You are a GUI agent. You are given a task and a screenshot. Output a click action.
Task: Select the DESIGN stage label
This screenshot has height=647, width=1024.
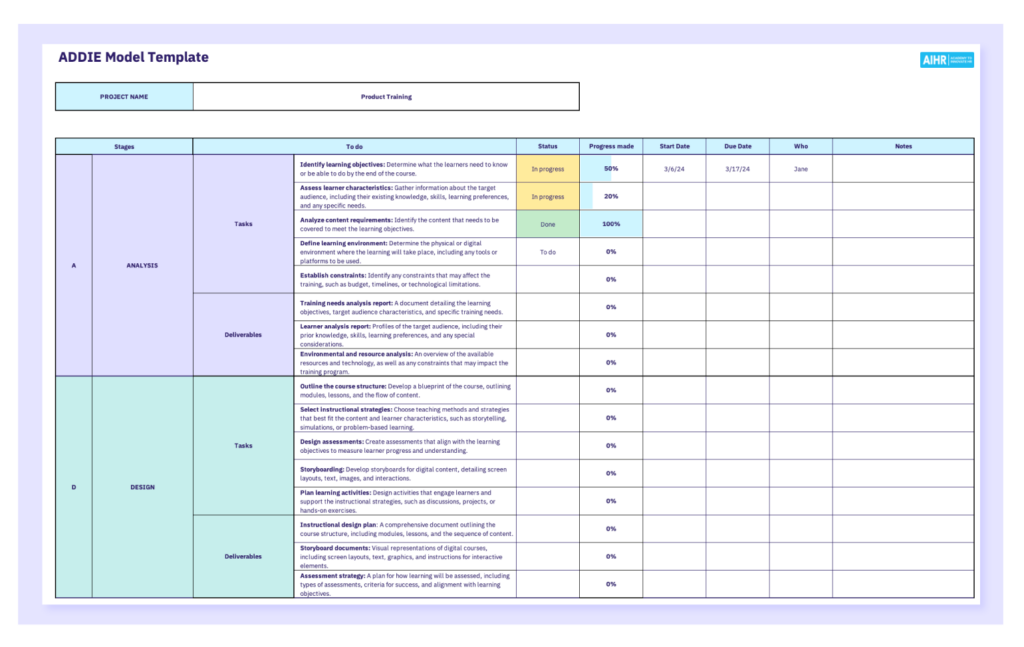click(140, 487)
